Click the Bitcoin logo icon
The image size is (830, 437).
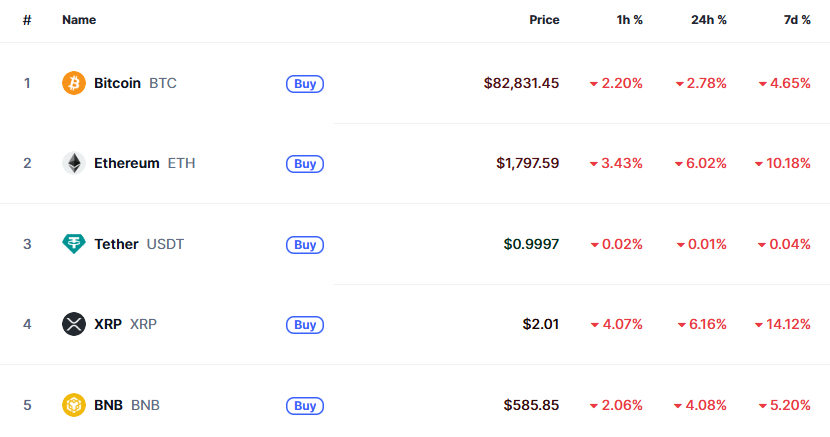tap(74, 83)
